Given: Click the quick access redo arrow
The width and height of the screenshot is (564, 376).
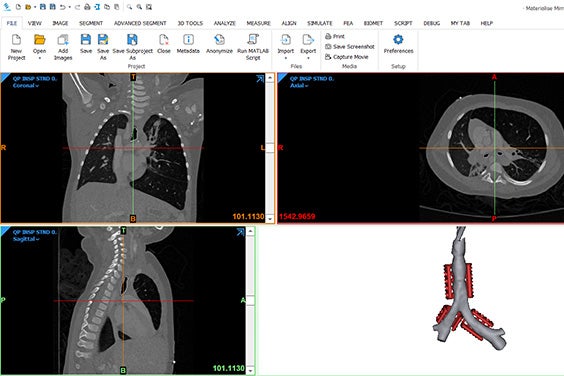Looking at the screenshot, I should click(x=77, y=7).
